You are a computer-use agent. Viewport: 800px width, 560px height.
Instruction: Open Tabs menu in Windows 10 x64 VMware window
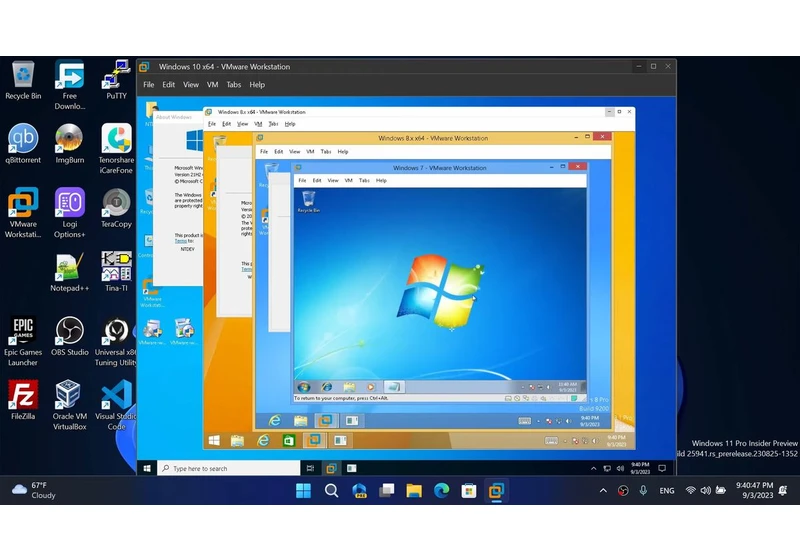234,85
